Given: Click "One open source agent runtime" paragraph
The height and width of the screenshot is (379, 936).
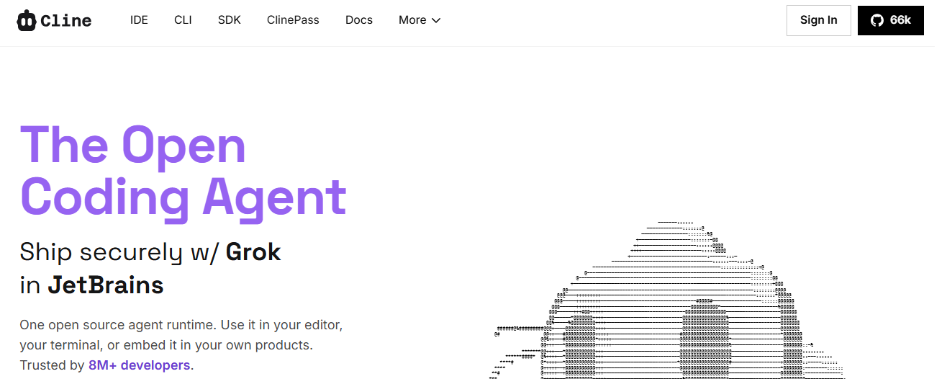Looking at the screenshot, I should [x=181, y=346].
